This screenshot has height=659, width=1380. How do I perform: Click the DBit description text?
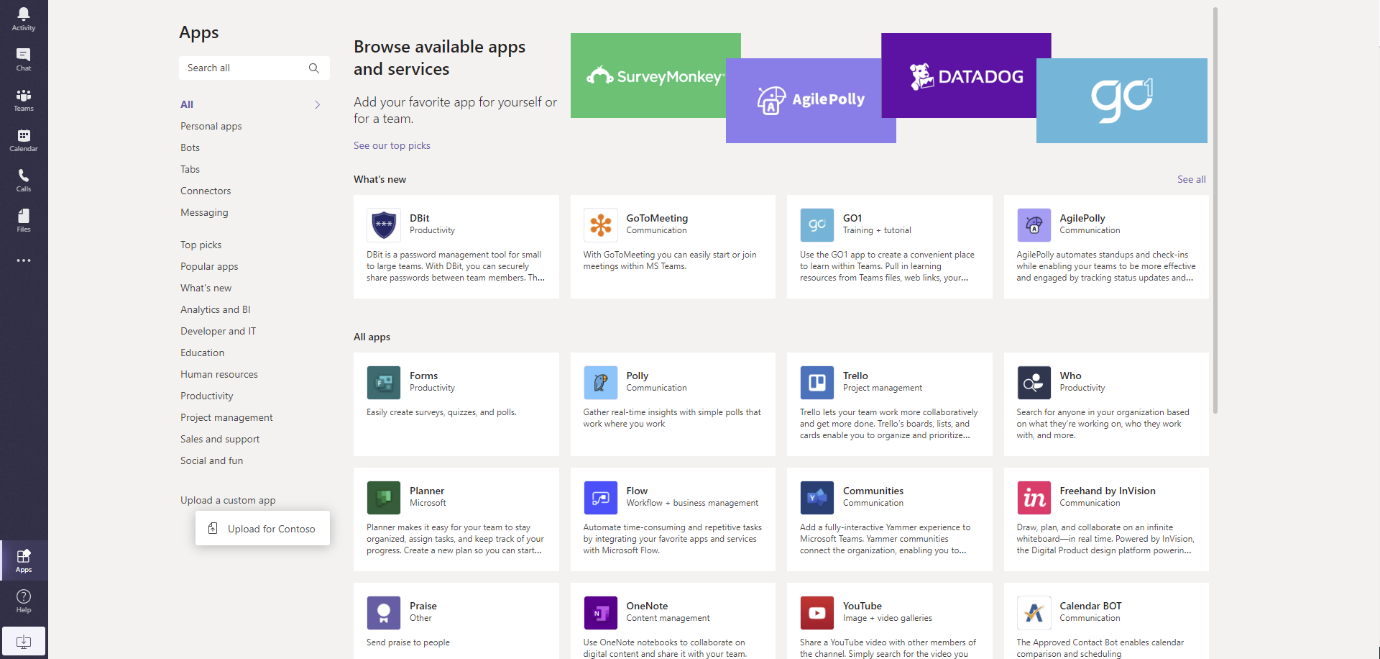pyautogui.click(x=455, y=266)
